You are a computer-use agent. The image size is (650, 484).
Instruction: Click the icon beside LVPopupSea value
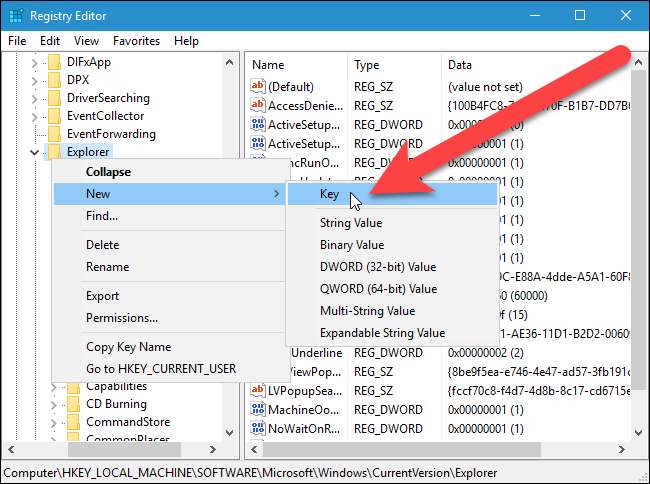(x=258, y=391)
